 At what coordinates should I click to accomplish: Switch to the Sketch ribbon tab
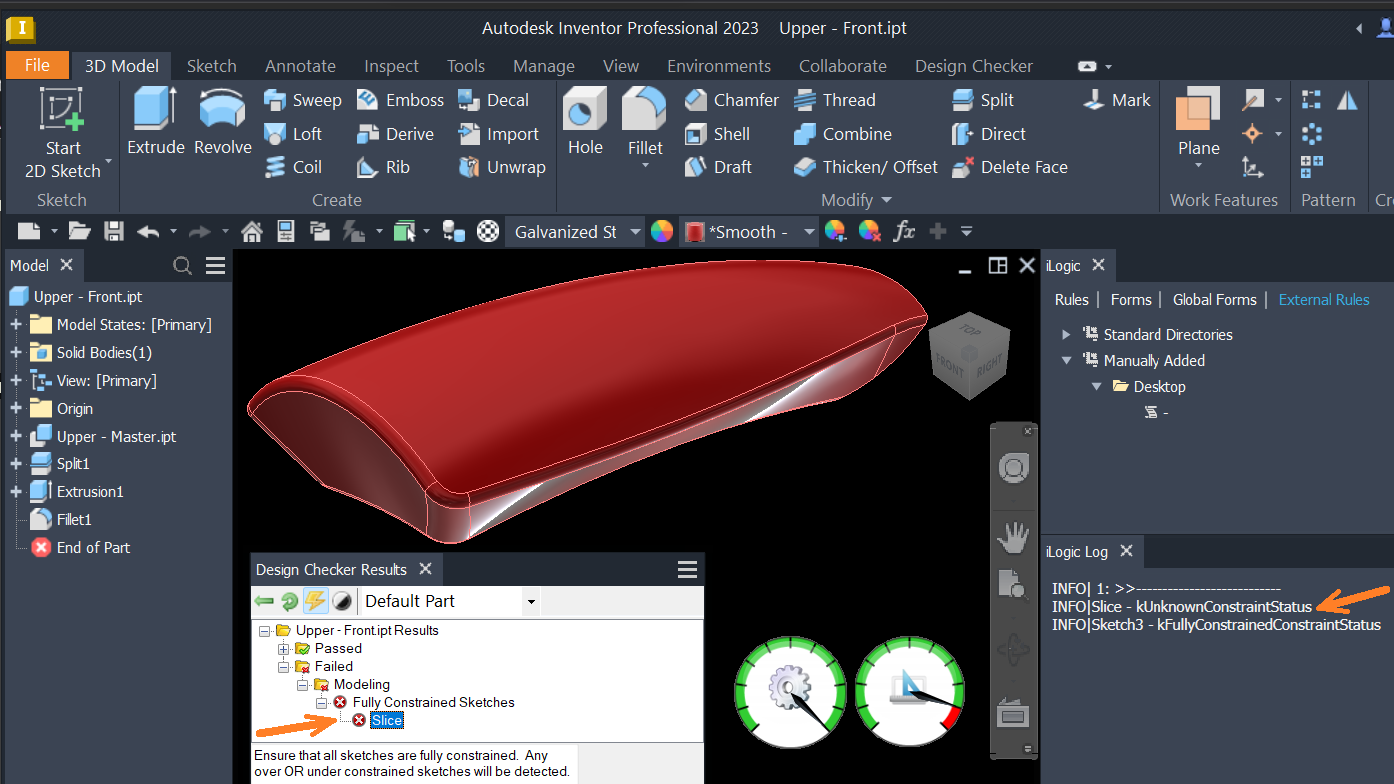[212, 65]
